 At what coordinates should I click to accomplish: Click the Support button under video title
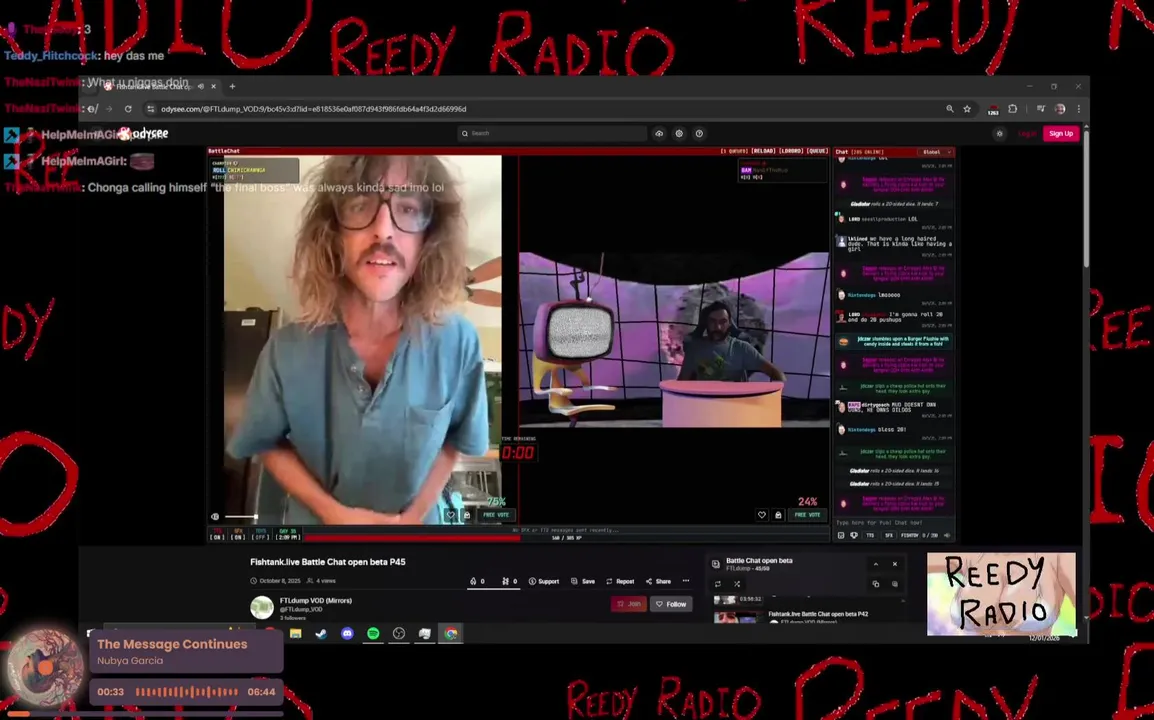(544, 581)
